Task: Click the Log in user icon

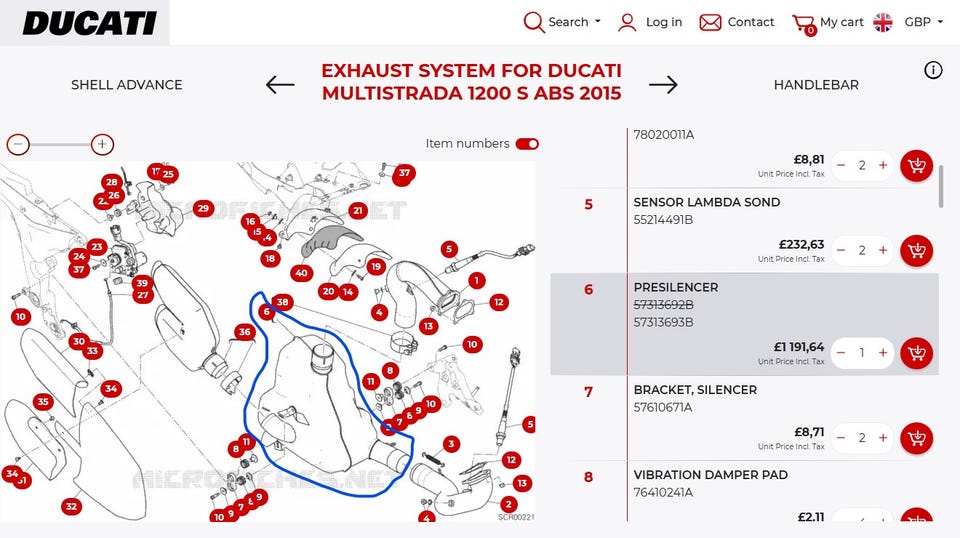Action: (627, 23)
